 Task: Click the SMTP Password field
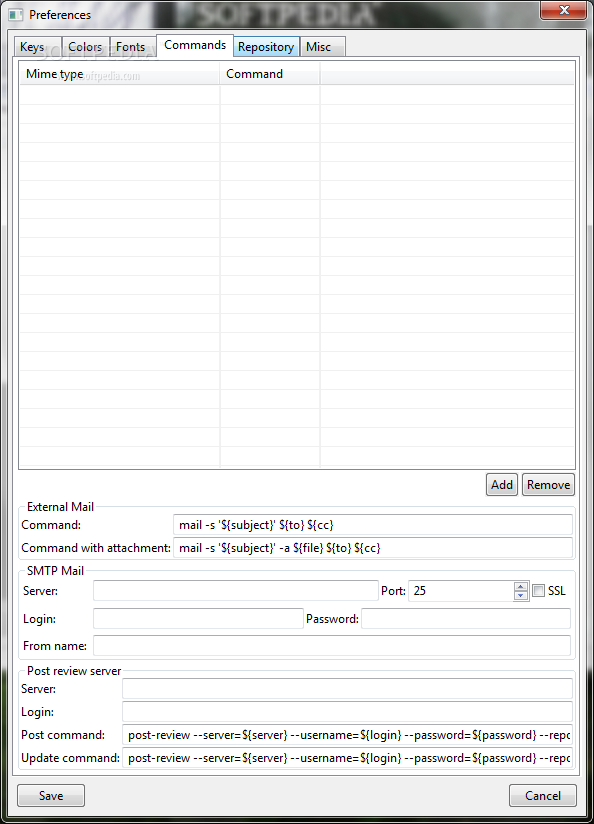466,619
